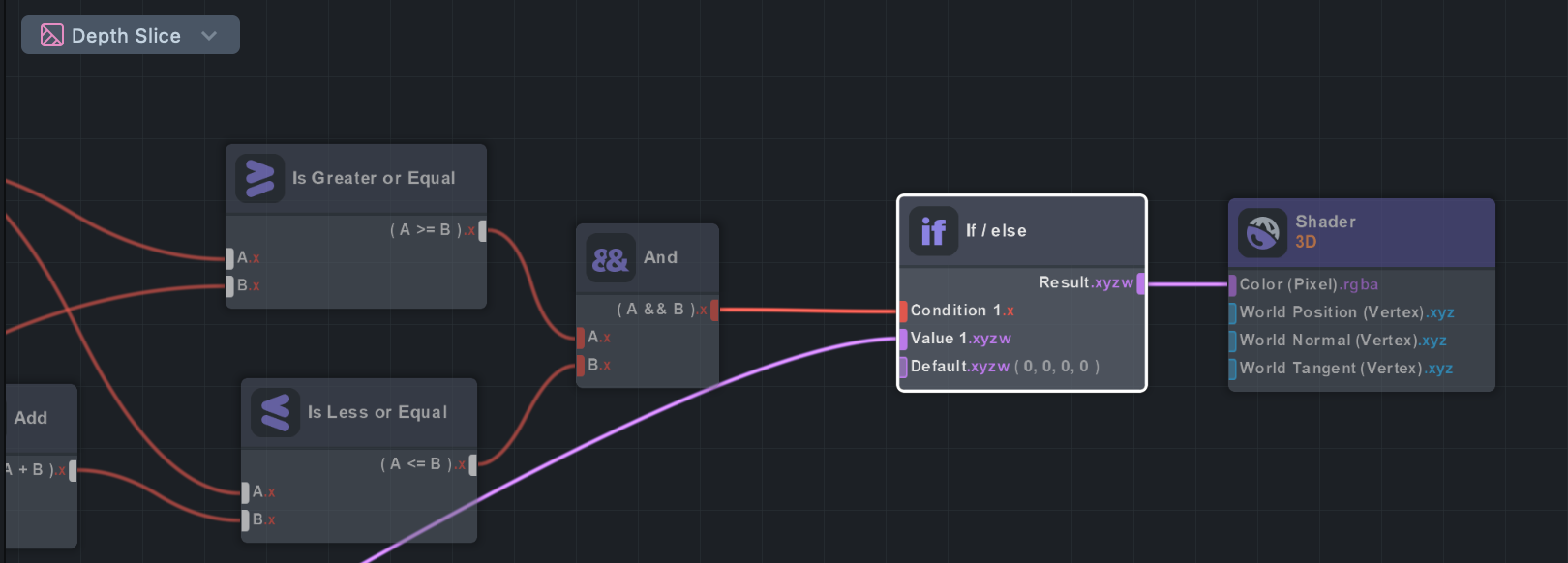Viewport: 1568px width, 563px height.
Task: Click the Condition 1.x input port
Action: pos(903,311)
